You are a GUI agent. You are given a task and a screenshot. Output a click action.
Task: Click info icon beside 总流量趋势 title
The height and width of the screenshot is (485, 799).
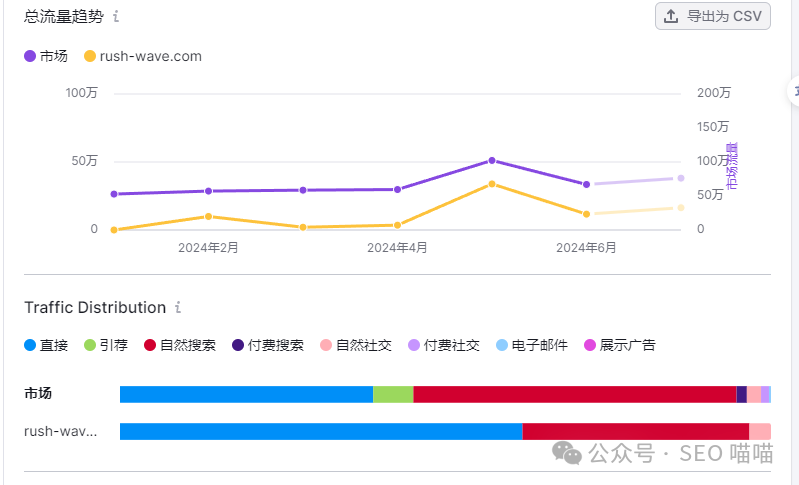(x=116, y=16)
